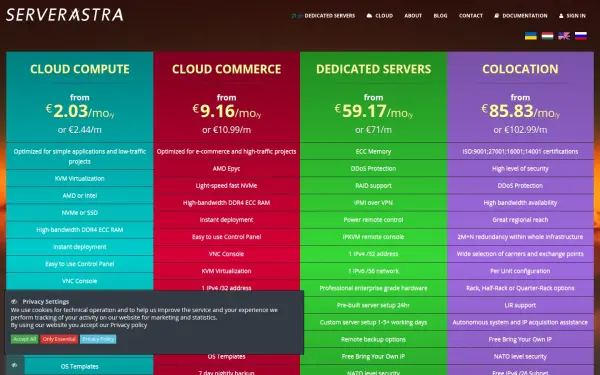
Task: Click 'RAID support' row
Action: tap(373, 186)
